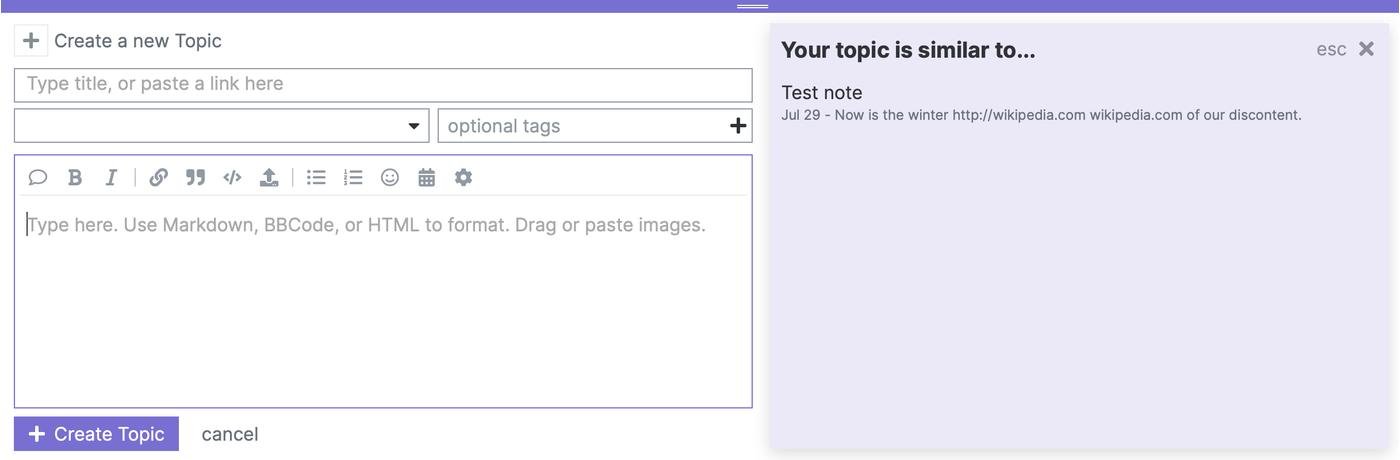Toggle bold formatting in composer
This screenshot has width=1400, height=460.
(x=75, y=177)
